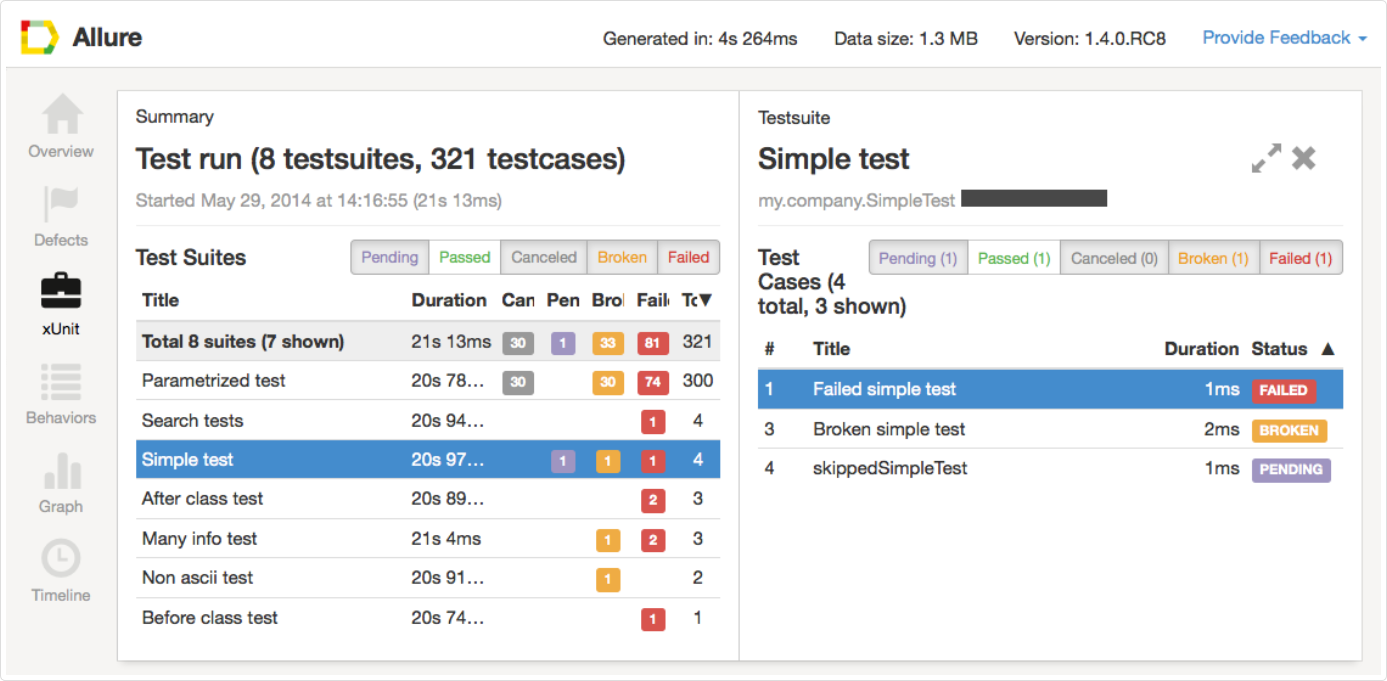This screenshot has width=1387, height=681.
Task: Toggle the Broken filter for Test Suites
Action: coord(622,257)
